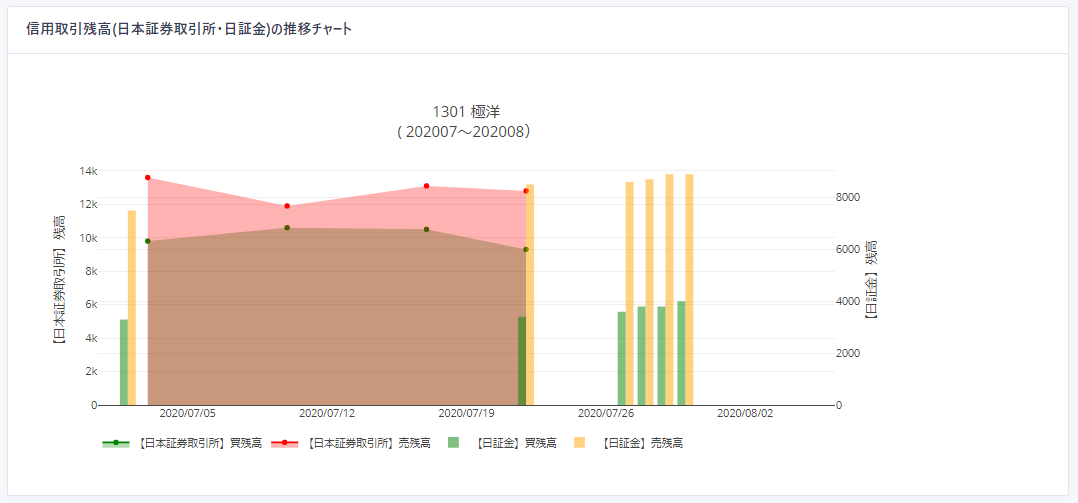Click the leftmost green 日証金 bar

tap(124, 362)
